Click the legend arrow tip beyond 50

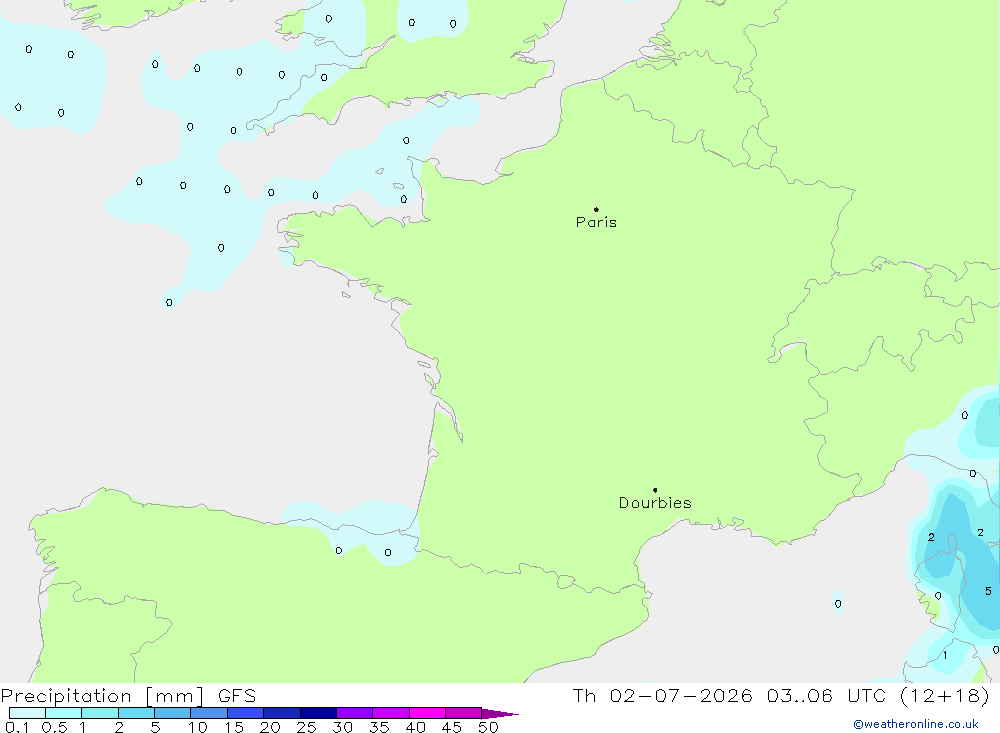[500, 714]
